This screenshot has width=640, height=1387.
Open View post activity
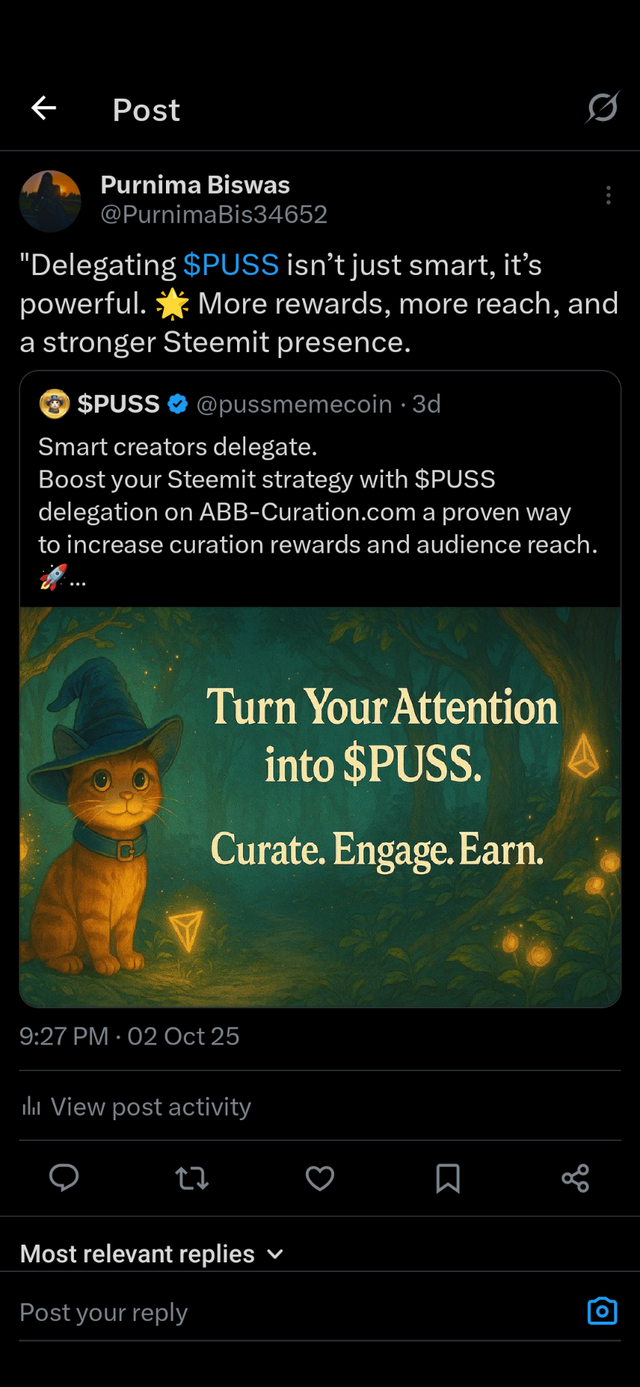[136, 1106]
